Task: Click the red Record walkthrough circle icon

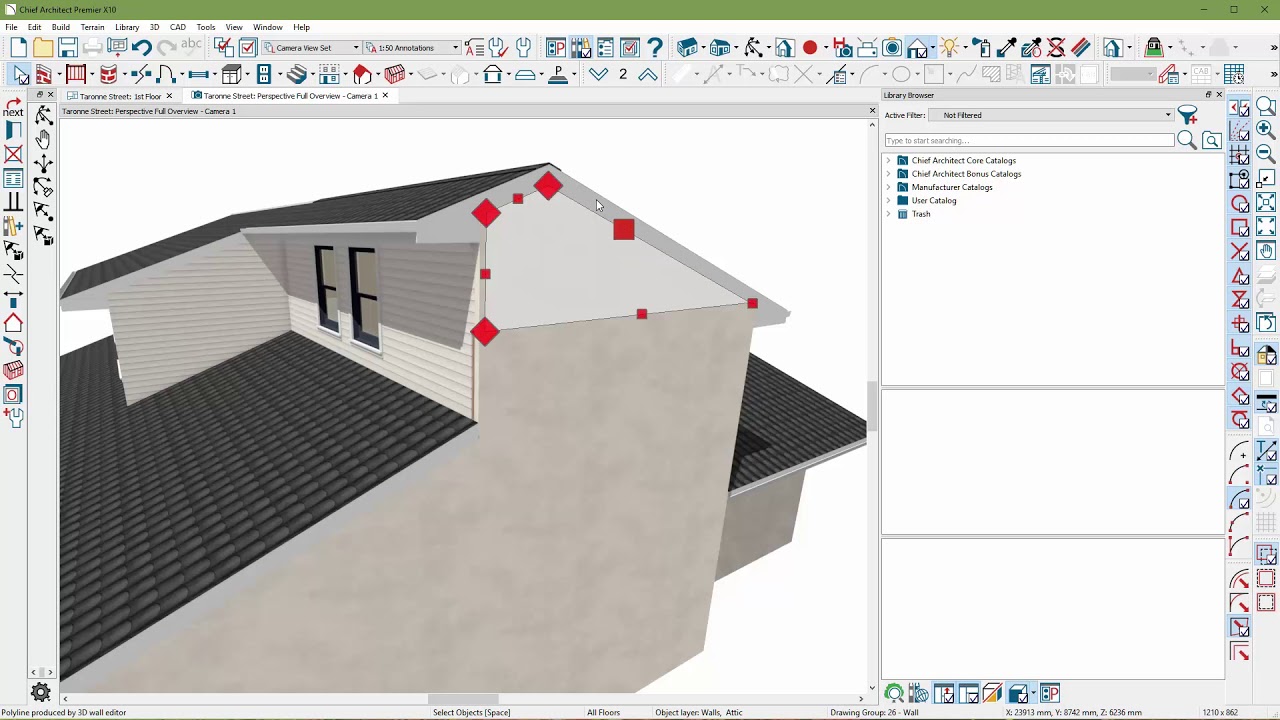Action: pos(810,48)
